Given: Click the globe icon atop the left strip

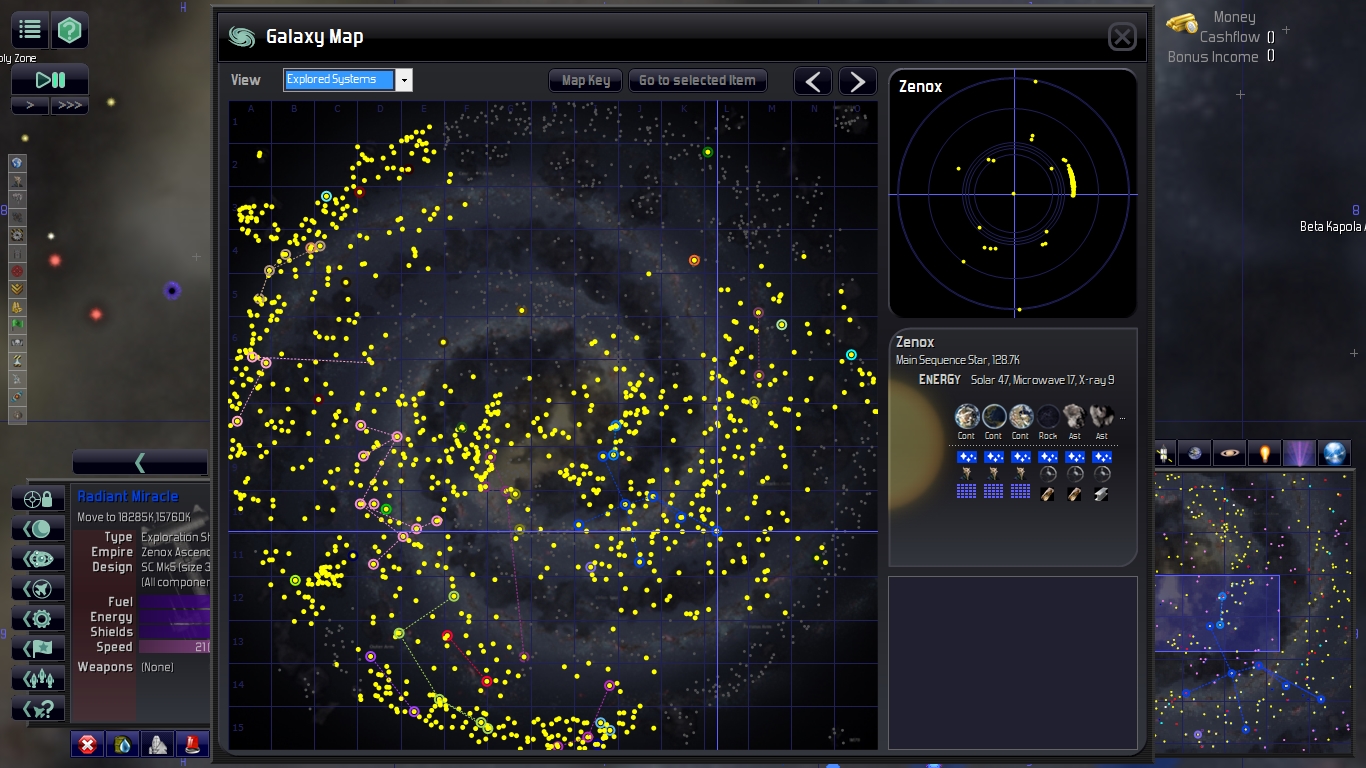Looking at the screenshot, I should coord(16,163).
